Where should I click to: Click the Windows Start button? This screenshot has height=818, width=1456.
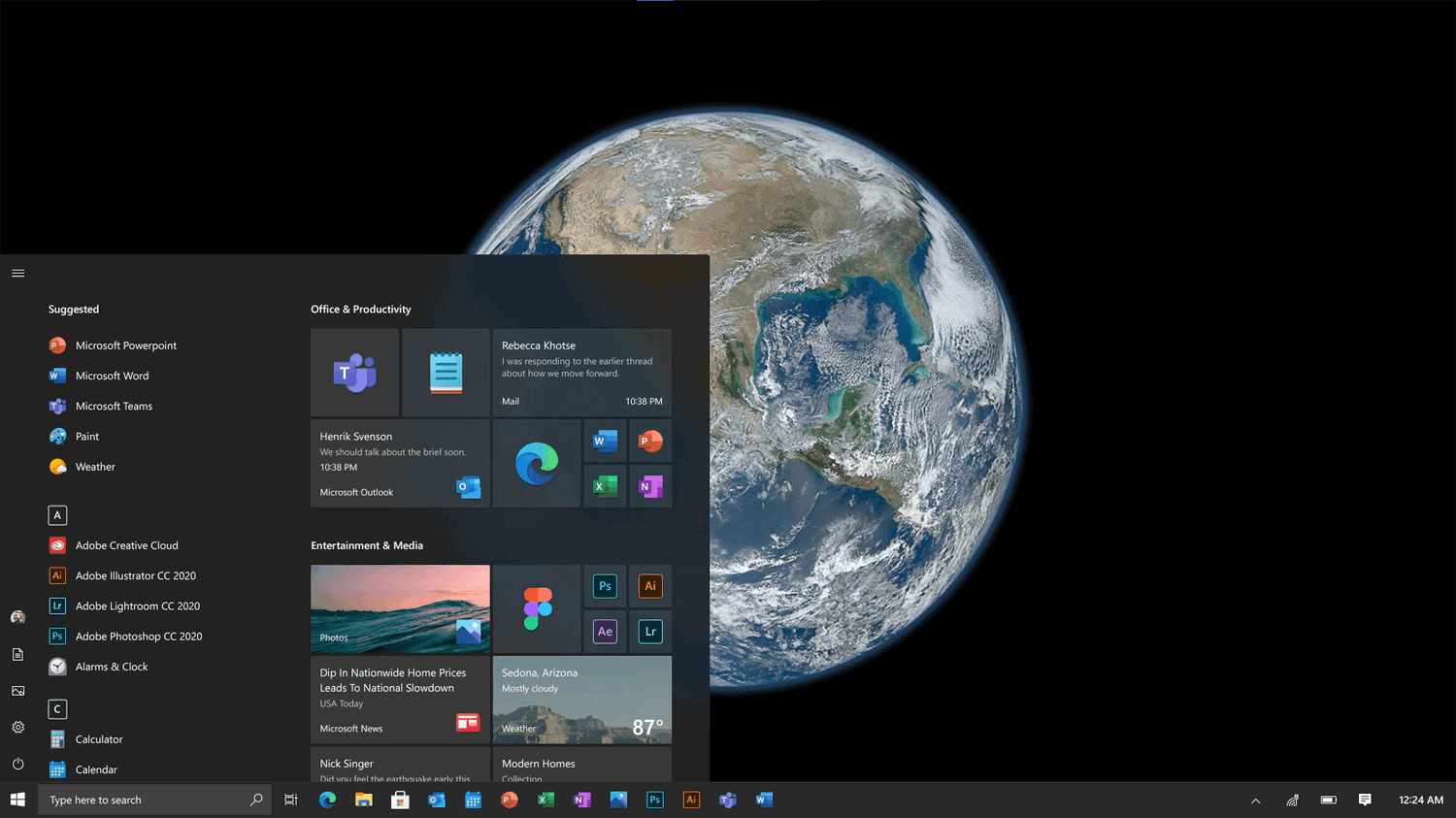pyautogui.click(x=17, y=800)
